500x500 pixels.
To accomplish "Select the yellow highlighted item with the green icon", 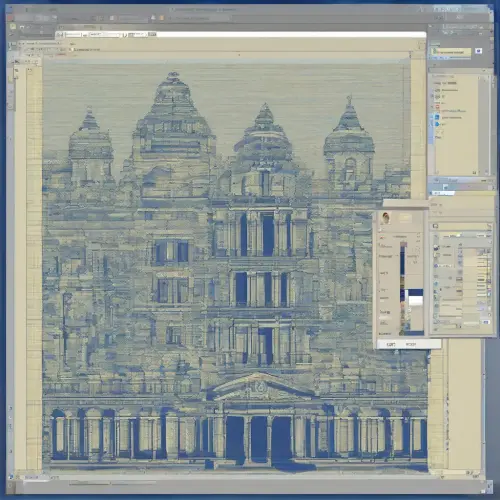I will (x=451, y=52).
